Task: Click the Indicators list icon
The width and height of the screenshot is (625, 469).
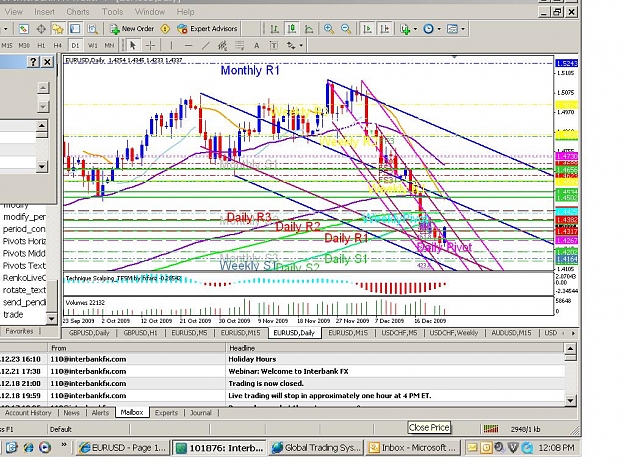Action: click(405, 29)
